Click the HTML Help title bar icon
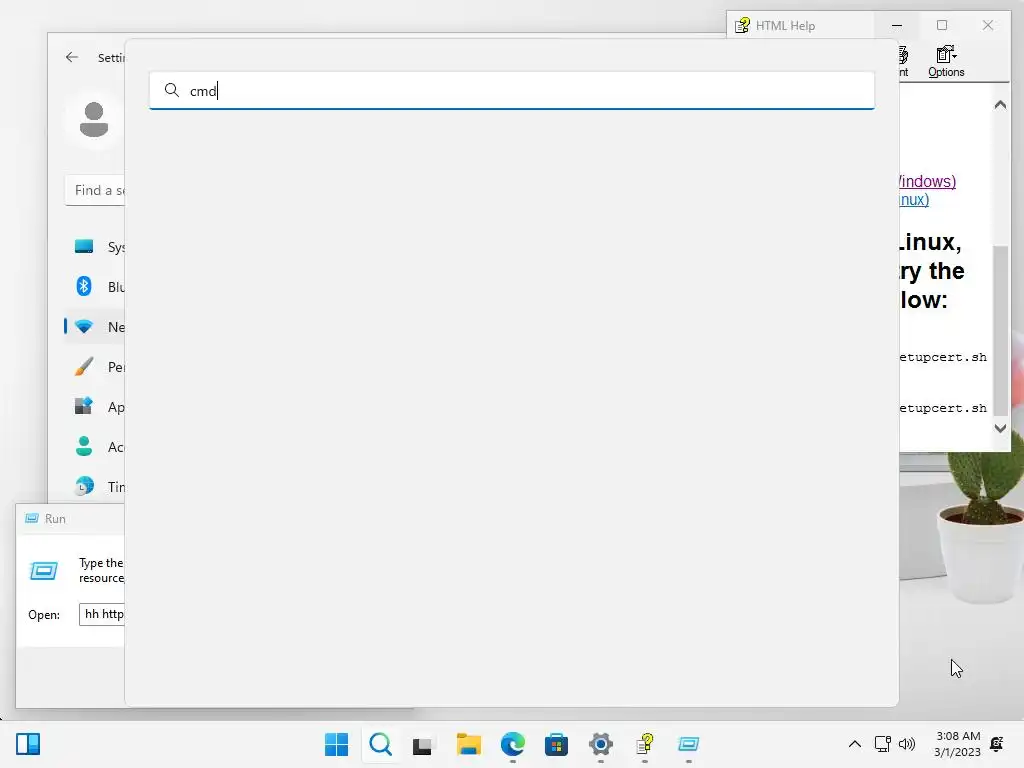The width and height of the screenshot is (1024, 768). coord(743,25)
